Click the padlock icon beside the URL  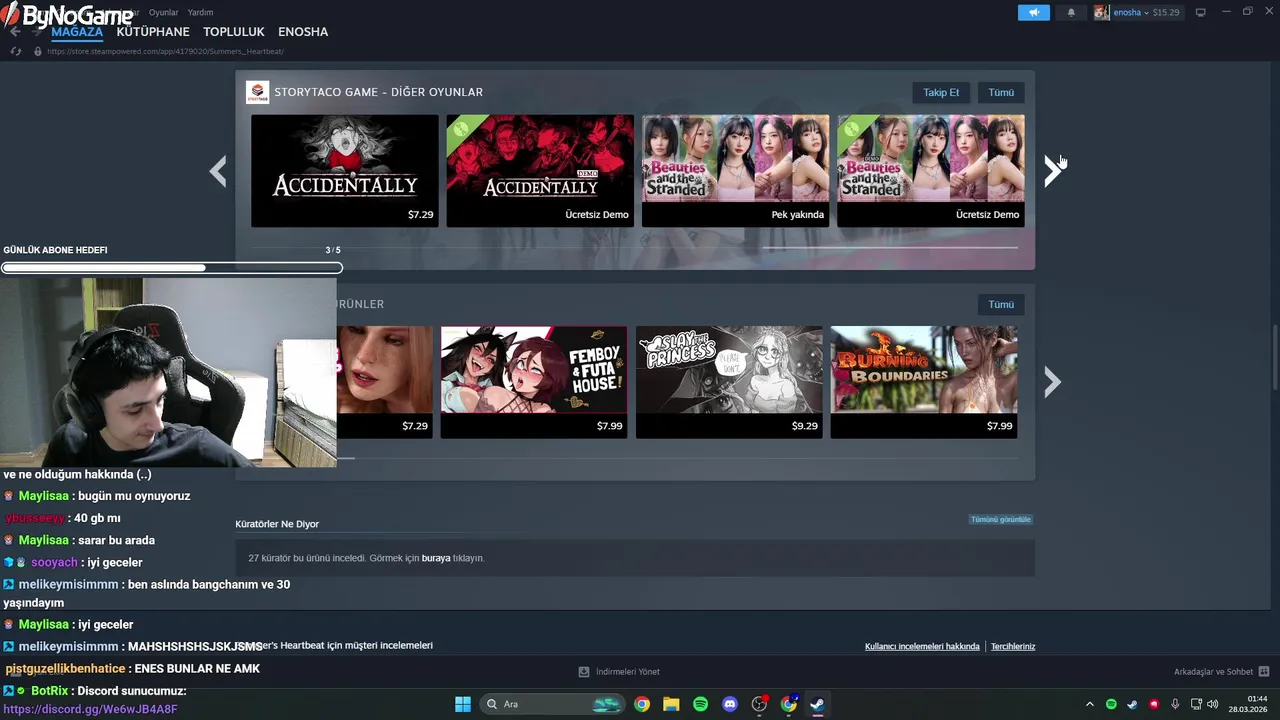[38, 51]
